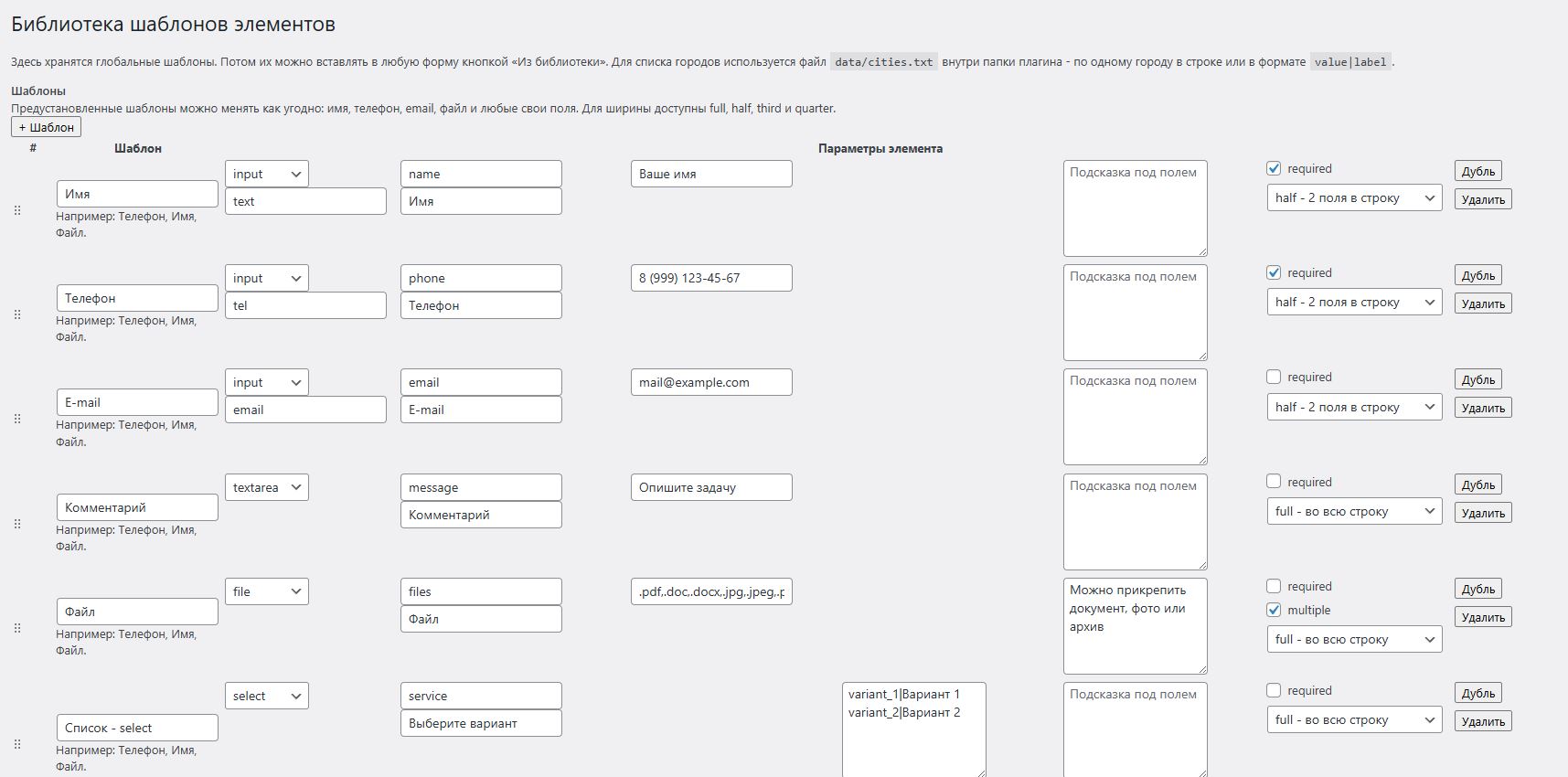1568x777 pixels.
Task: Click drag handle icon of Имя row
Action: (17, 210)
